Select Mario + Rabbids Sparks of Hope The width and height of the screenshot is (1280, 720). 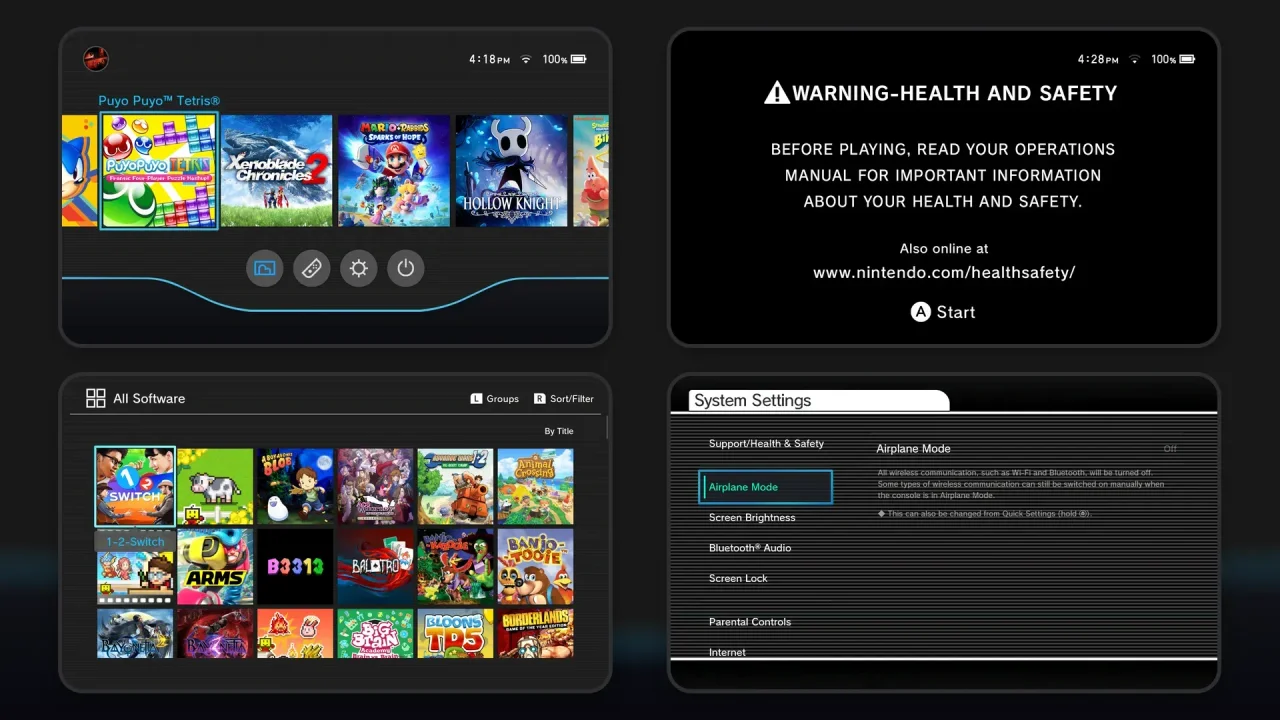point(394,171)
